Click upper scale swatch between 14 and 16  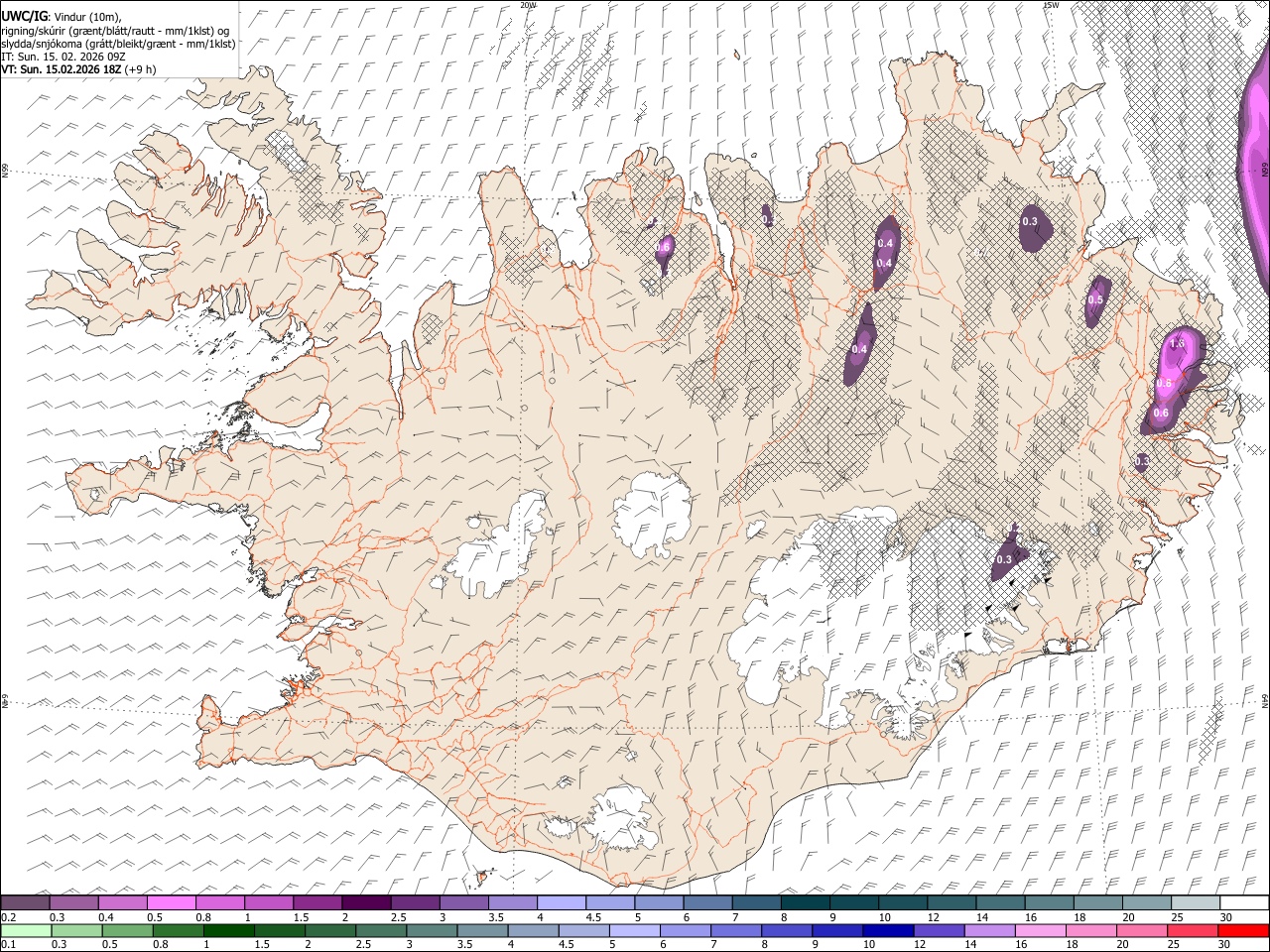[1000, 902]
